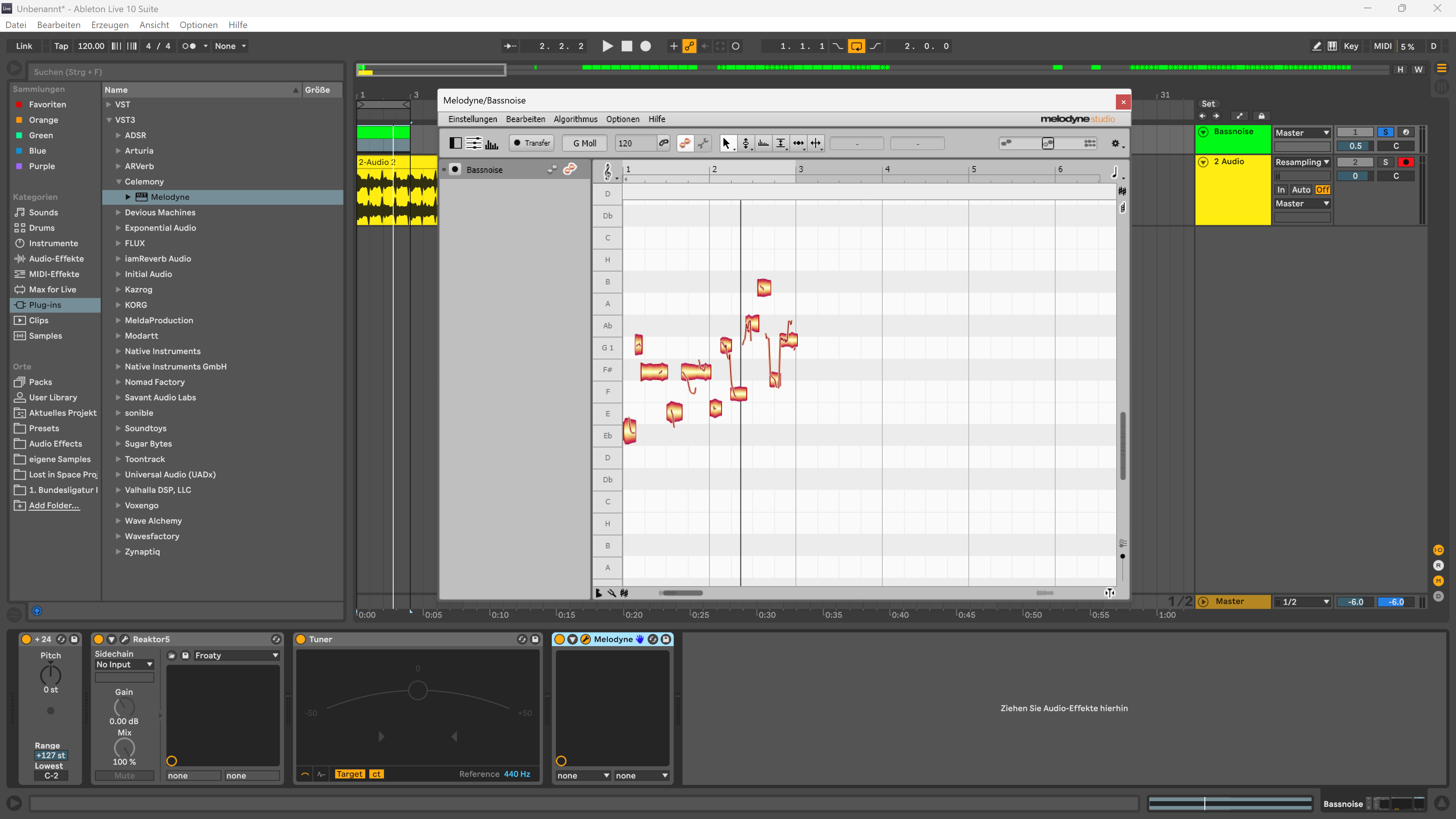1456x819 pixels.
Task: Open the Reaktor5 Froaty preset dropdown
Action: click(236, 656)
